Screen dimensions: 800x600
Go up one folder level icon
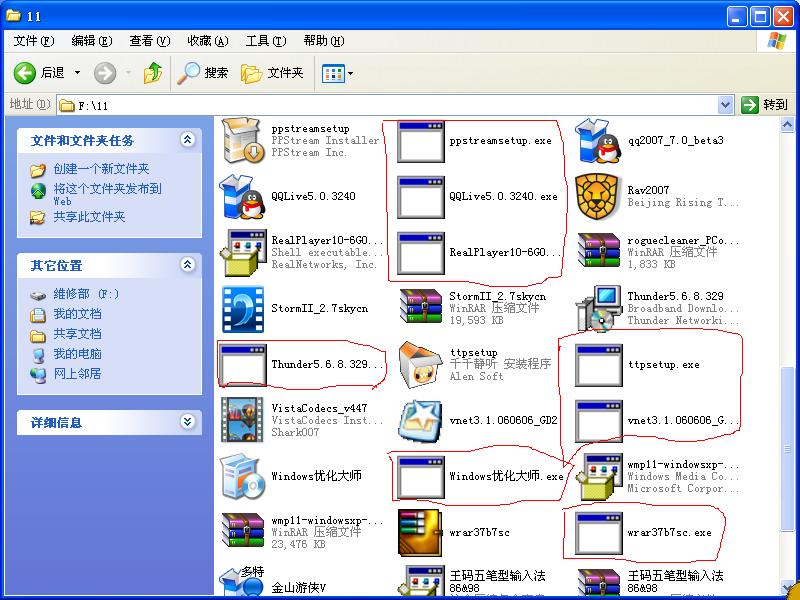coord(153,73)
